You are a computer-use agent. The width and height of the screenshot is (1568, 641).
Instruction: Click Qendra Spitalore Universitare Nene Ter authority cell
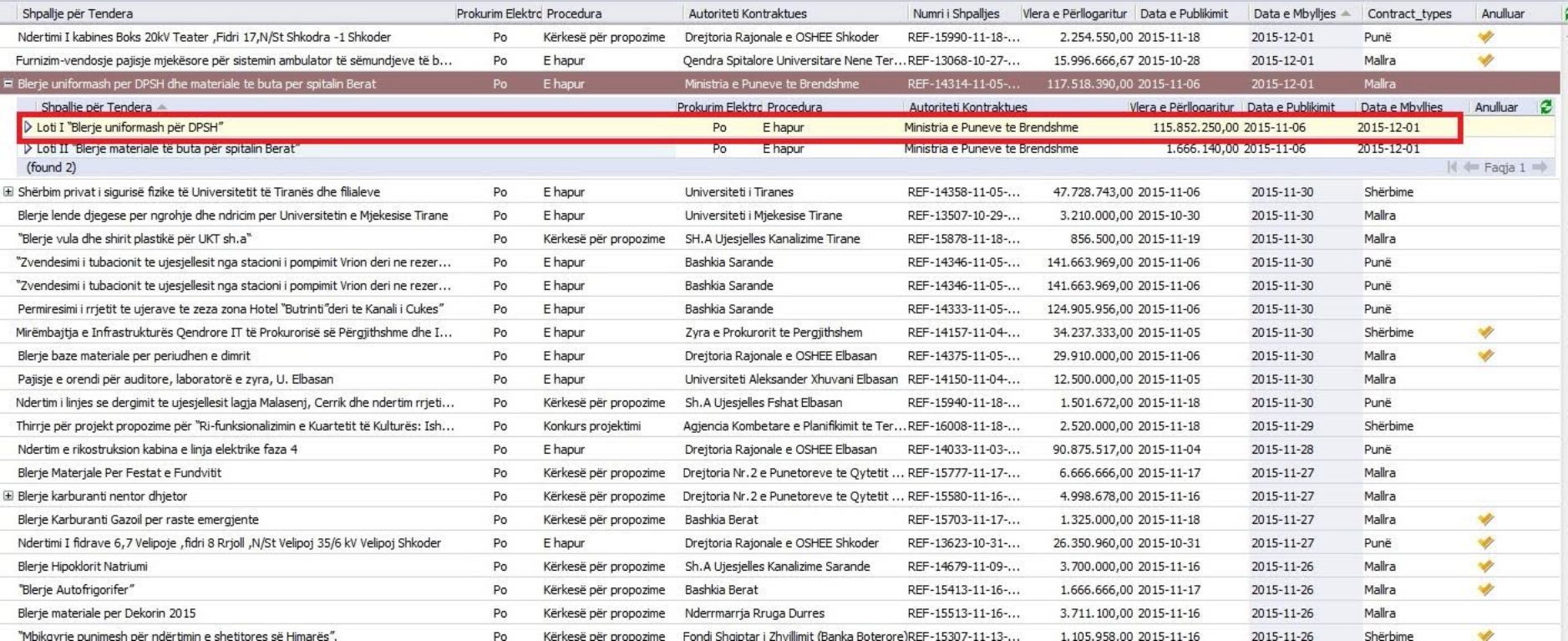tap(794, 60)
